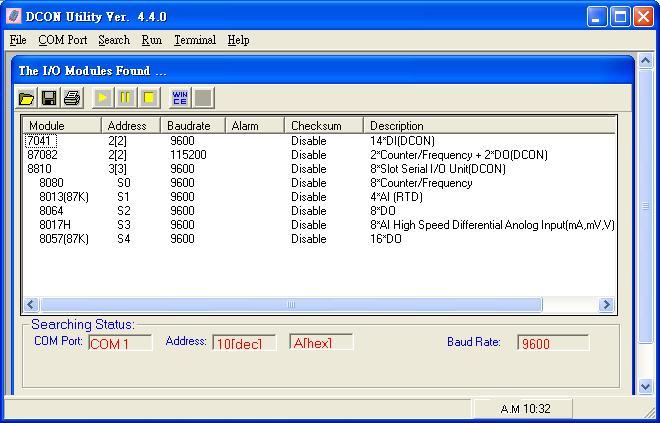This screenshot has height=423, width=660.
Task: Close the DCON Utility window
Action: tap(644, 17)
